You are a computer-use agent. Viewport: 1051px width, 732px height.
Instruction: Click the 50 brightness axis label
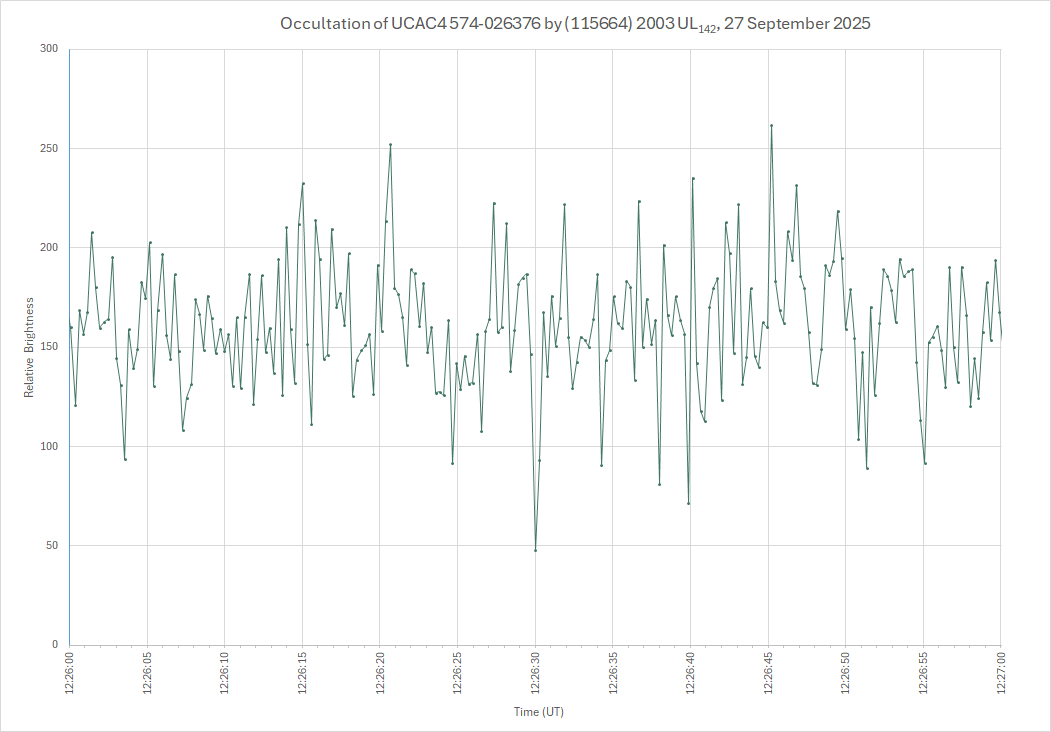pyautogui.click(x=52, y=546)
